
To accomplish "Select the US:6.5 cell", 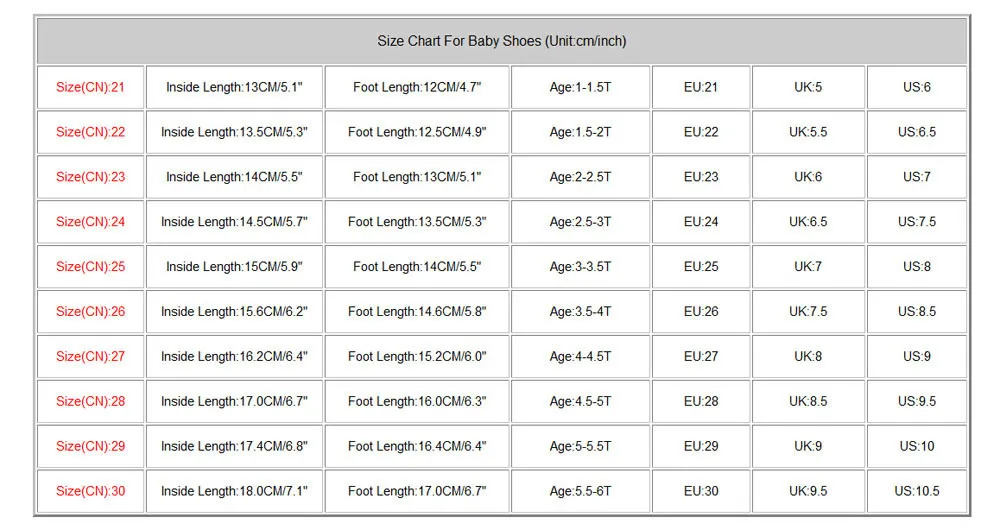I will pyautogui.click(x=917, y=132).
